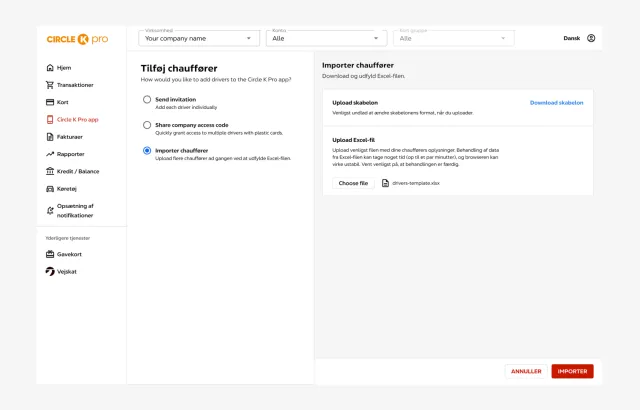Open the Køretøj menu item
The image size is (640, 410).
click(x=67, y=189)
